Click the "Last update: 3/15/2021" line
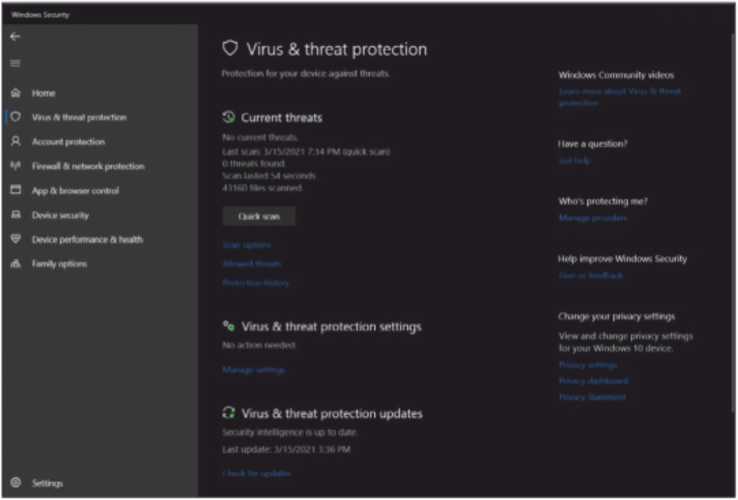 click(x=286, y=450)
